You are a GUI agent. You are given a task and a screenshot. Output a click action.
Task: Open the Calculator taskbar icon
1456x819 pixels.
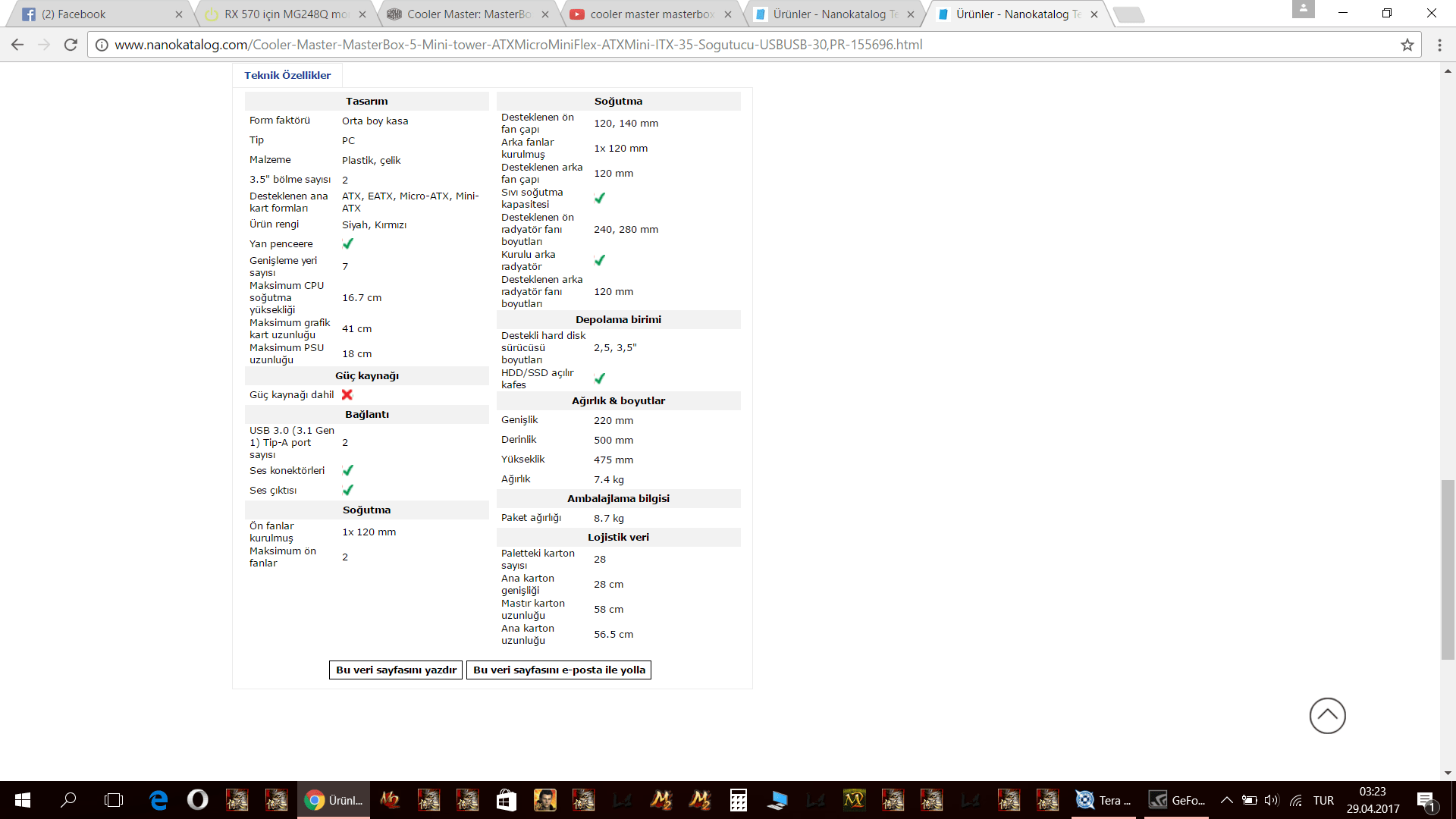click(x=738, y=800)
